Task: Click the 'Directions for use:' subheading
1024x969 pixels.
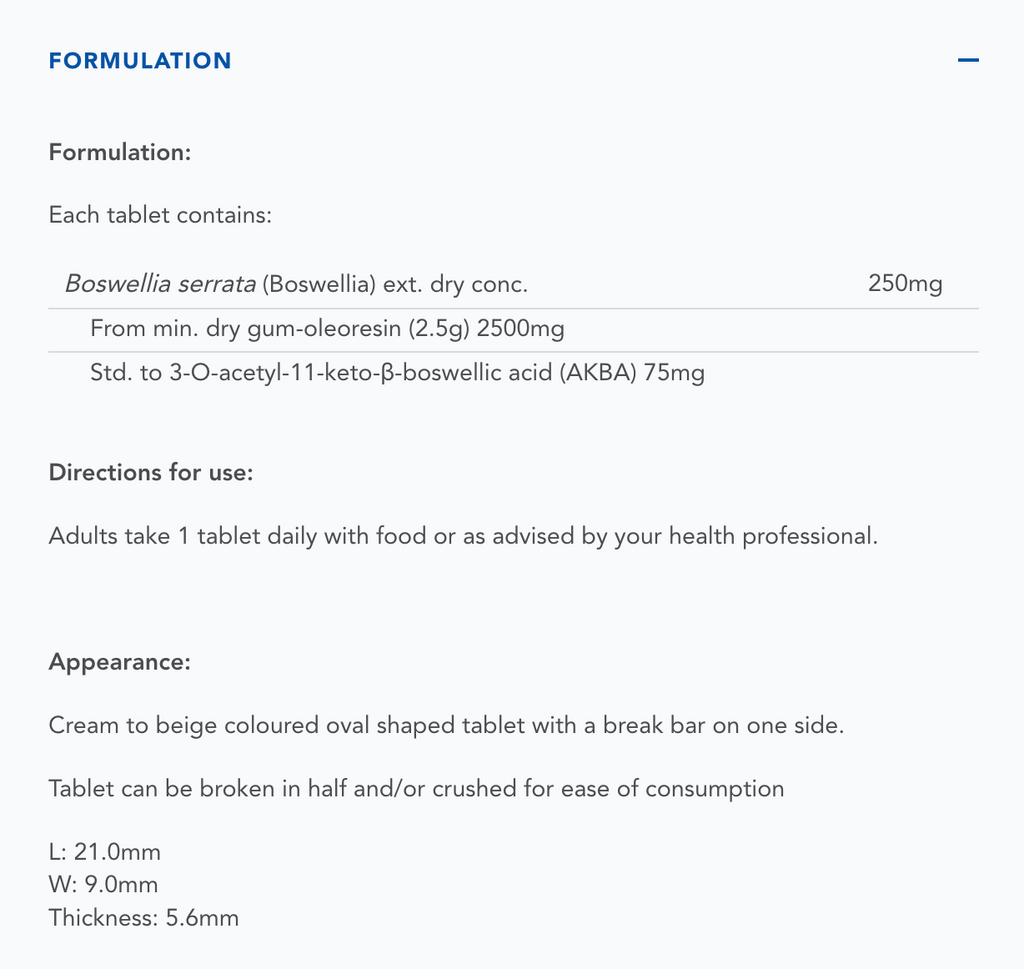Action: coord(151,472)
